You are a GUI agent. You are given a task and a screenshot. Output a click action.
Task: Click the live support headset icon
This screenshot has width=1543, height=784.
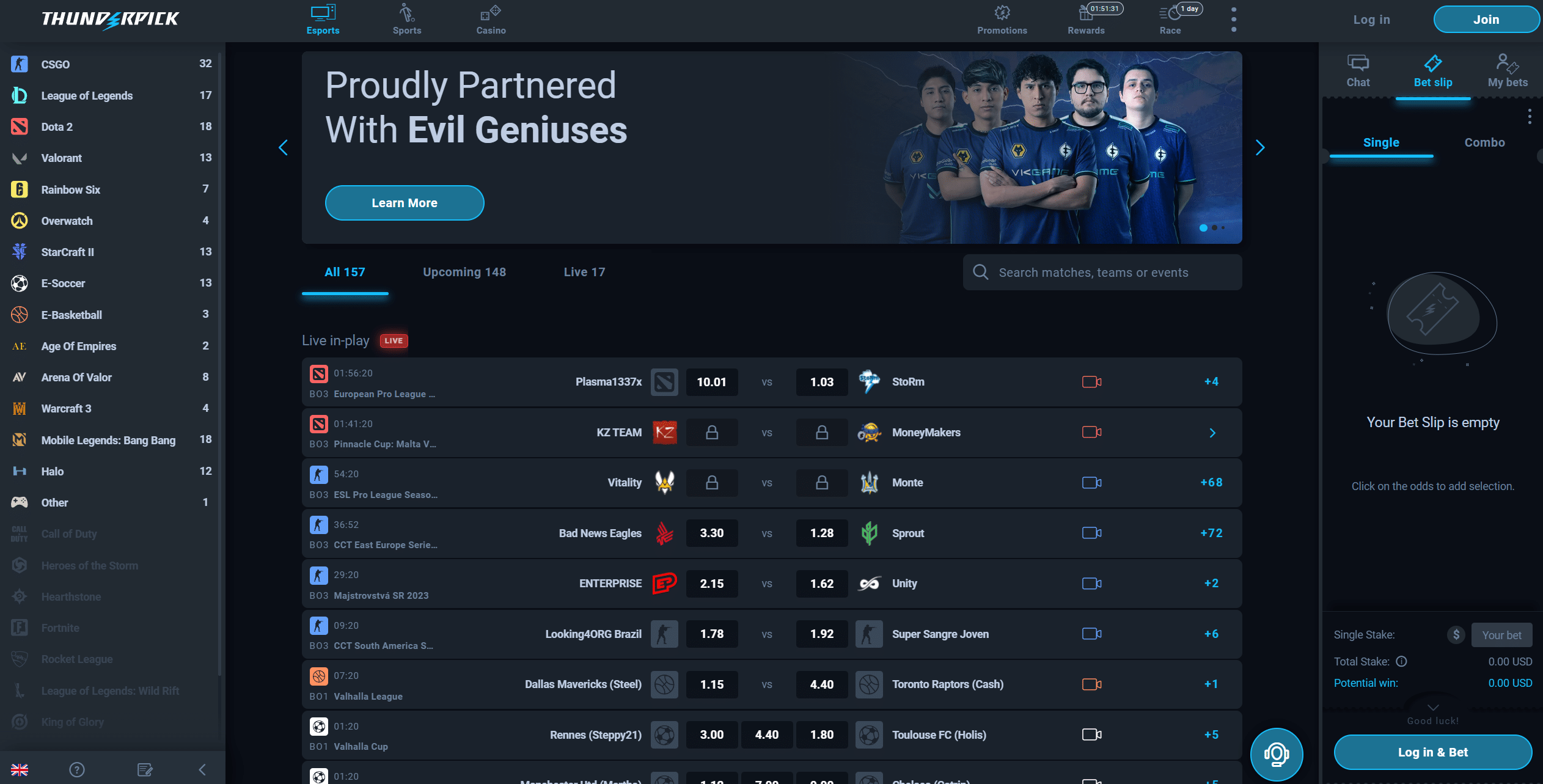click(x=1276, y=754)
